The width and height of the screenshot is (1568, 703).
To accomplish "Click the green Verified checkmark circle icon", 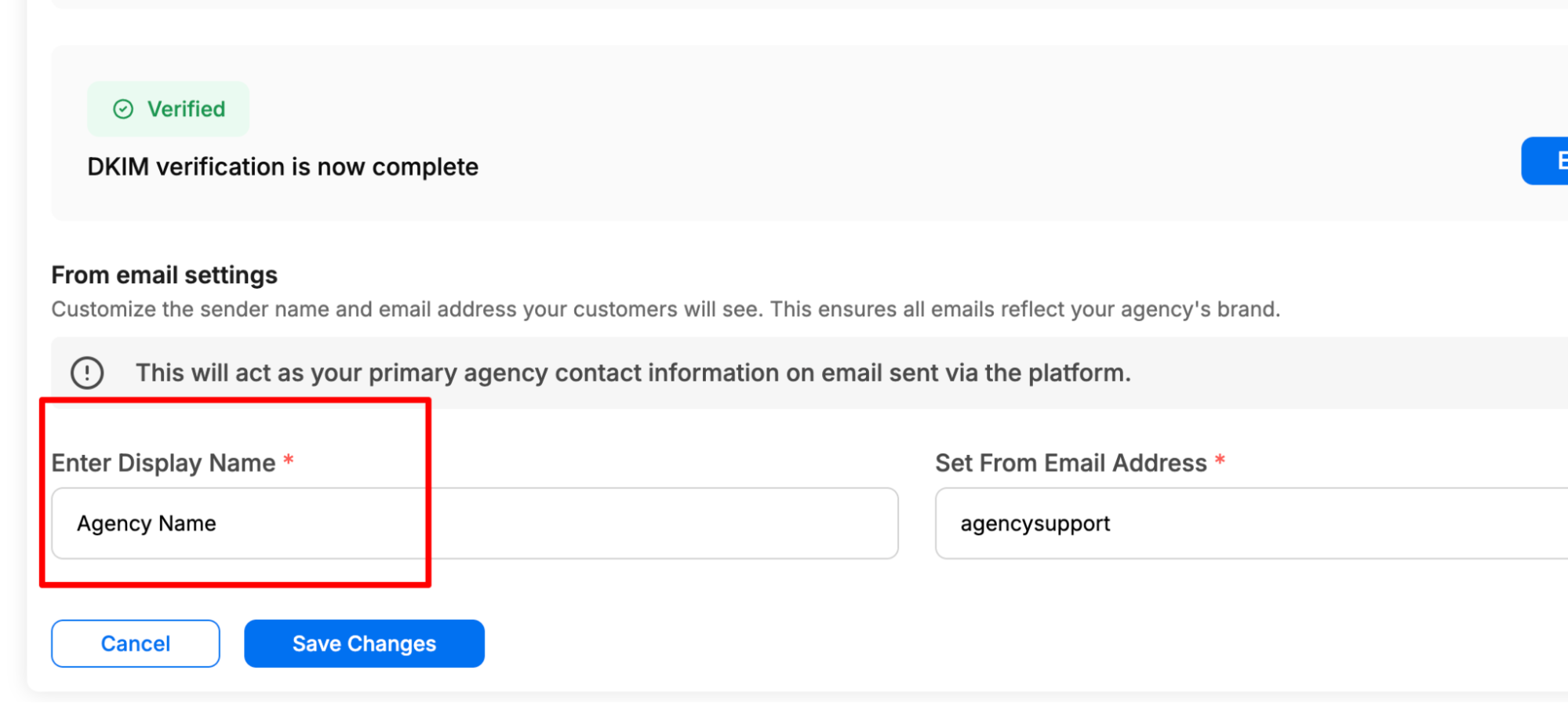I will (x=123, y=109).
